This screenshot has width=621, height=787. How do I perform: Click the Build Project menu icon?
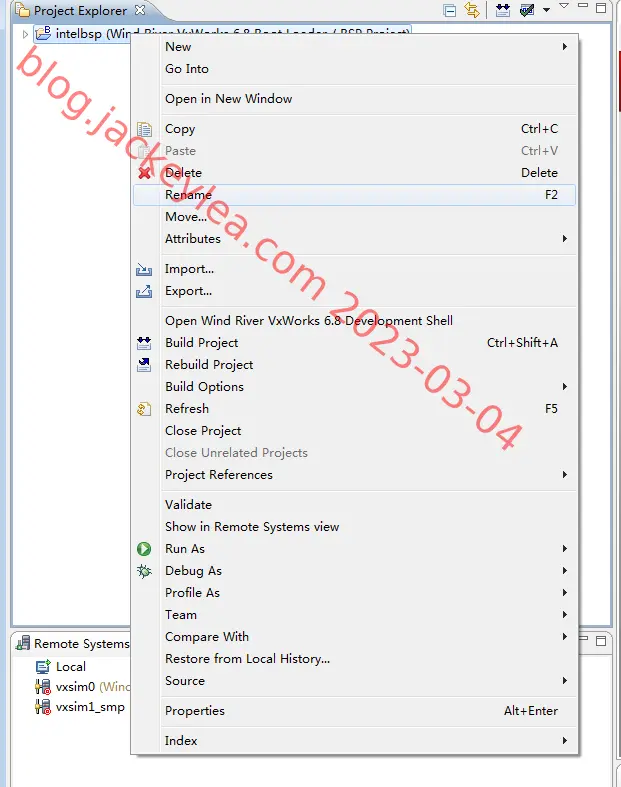(144, 343)
